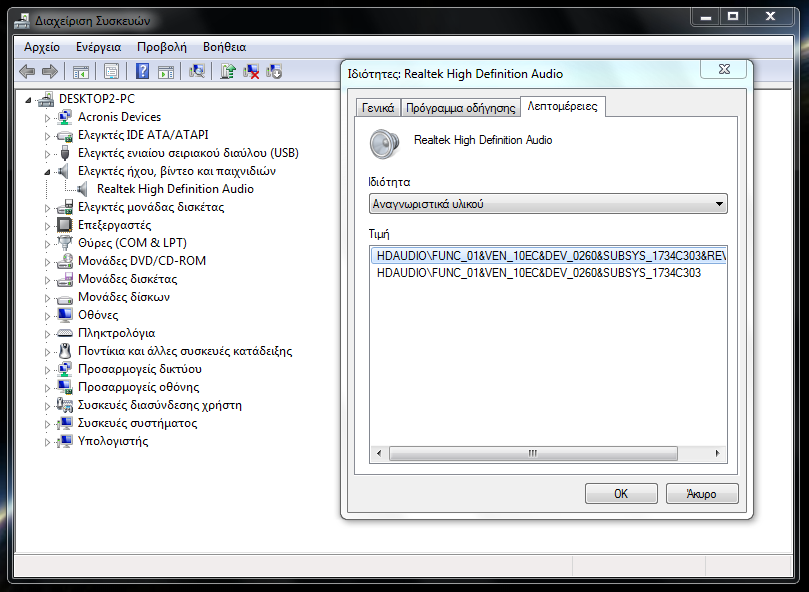The height and width of the screenshot is (592, 809).
Task: Click the floppy drive controllers icon
Action: click(64, 207)
